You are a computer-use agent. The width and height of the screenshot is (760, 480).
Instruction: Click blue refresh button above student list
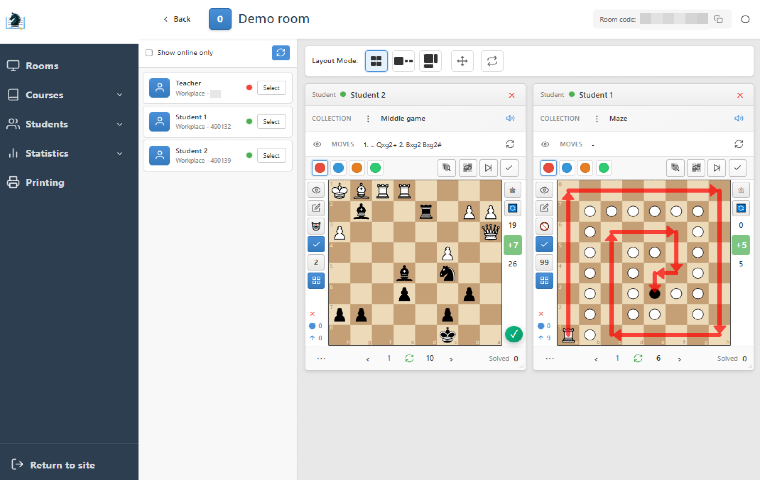tap(281, 53)
